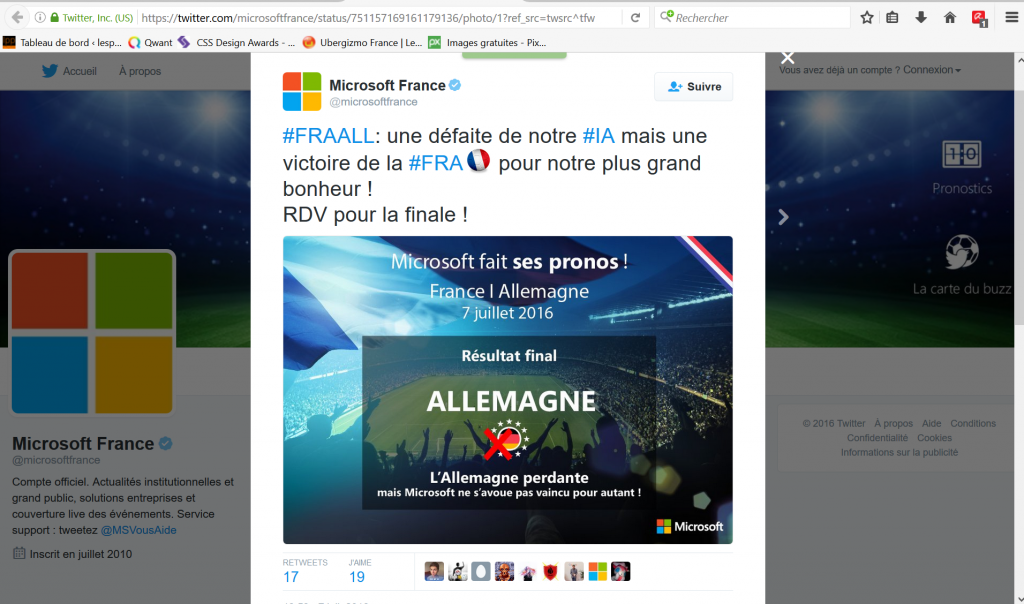Show bookmarks list icon in toolbar
The image size is (1024, 604).
point(892,18)
